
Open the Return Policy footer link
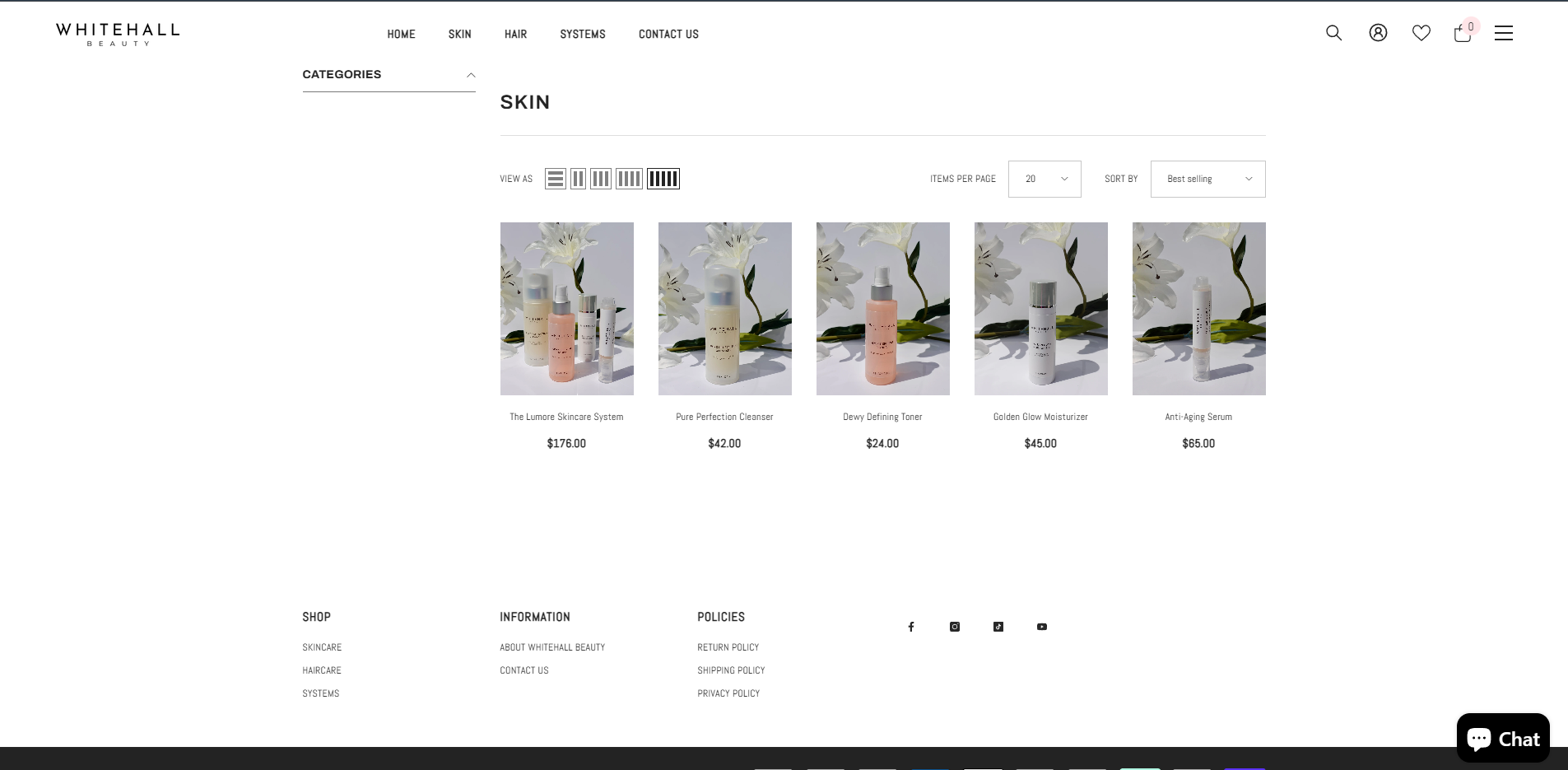click(728, 647)
